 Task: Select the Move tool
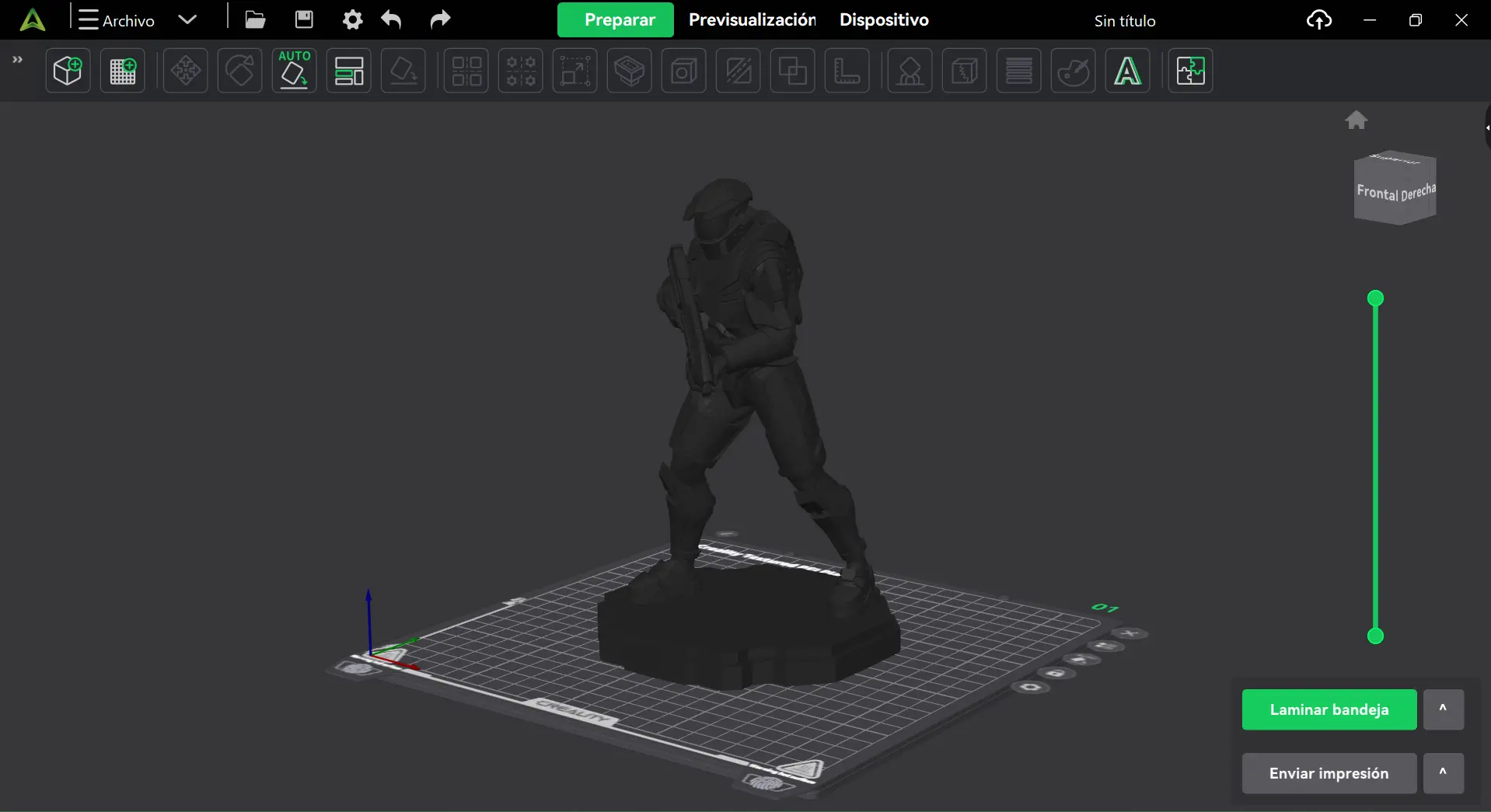[x=185, y=71]
